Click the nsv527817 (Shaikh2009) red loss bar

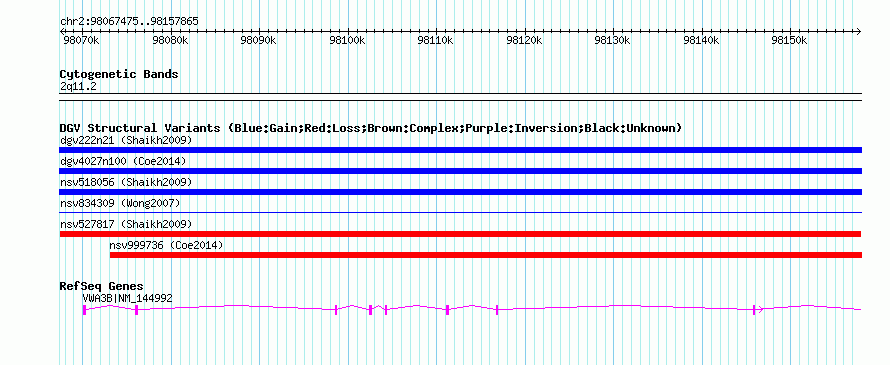pyautogui.click(x=460, y=234)
